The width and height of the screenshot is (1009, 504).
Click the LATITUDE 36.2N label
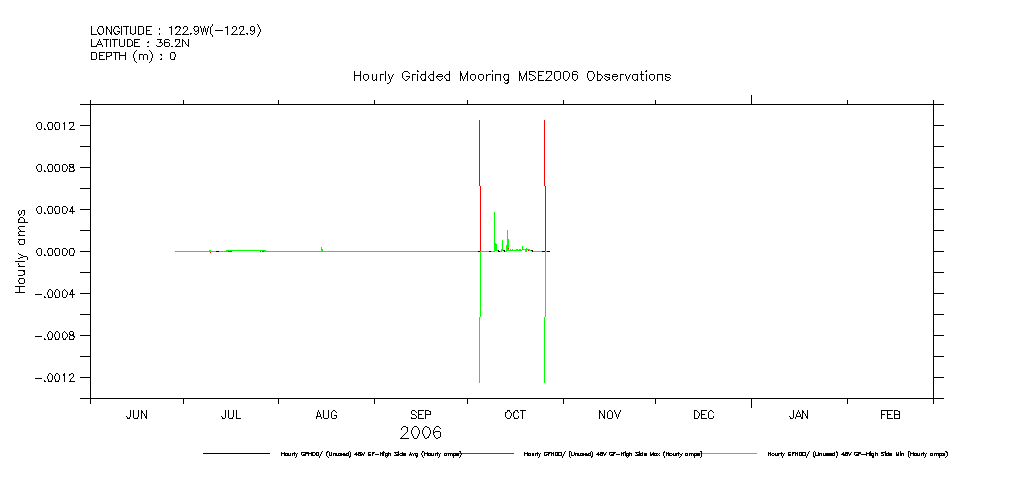click(133, 43)
